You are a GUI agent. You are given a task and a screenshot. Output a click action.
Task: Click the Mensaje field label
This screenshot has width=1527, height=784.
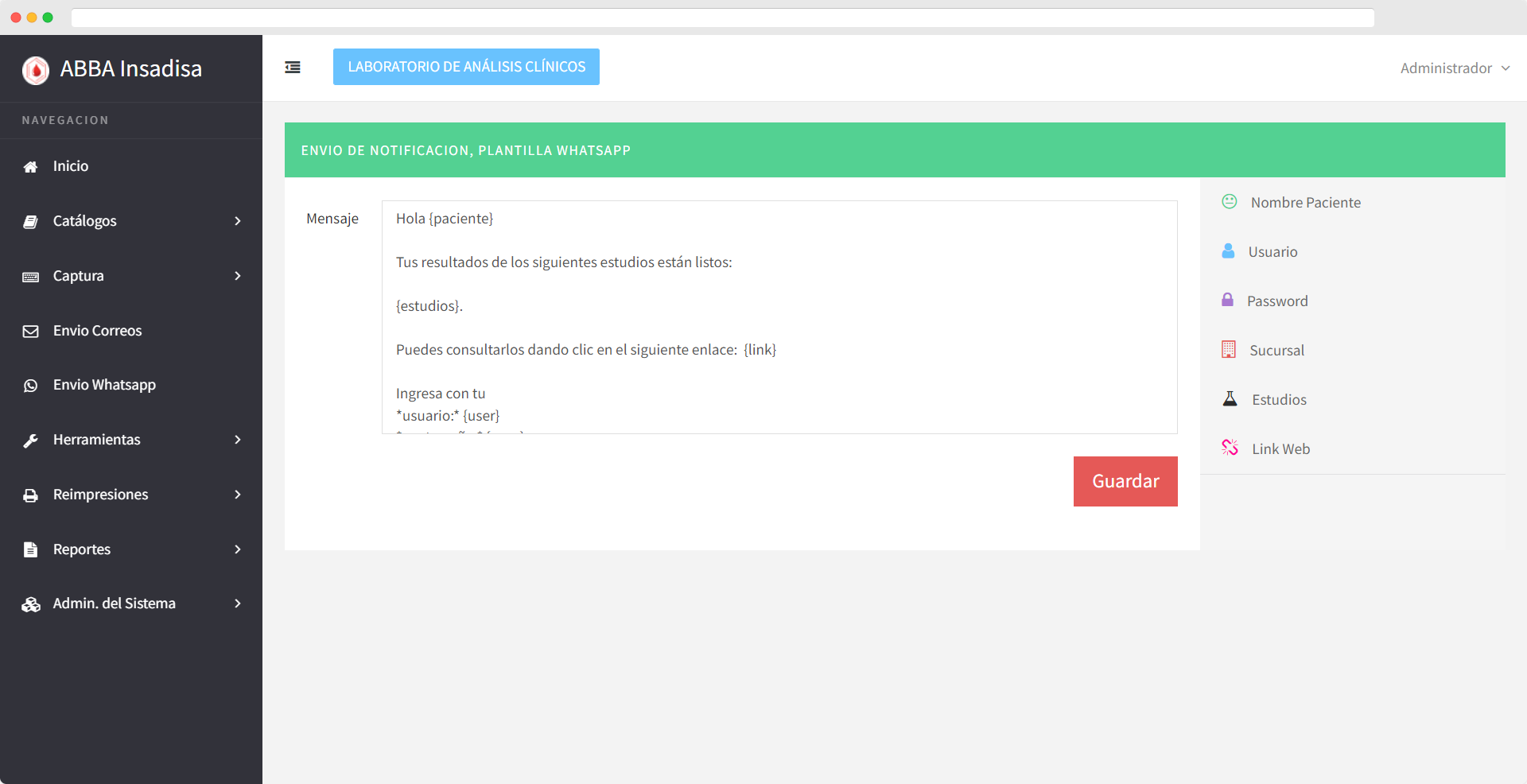(x=332, y=219)
